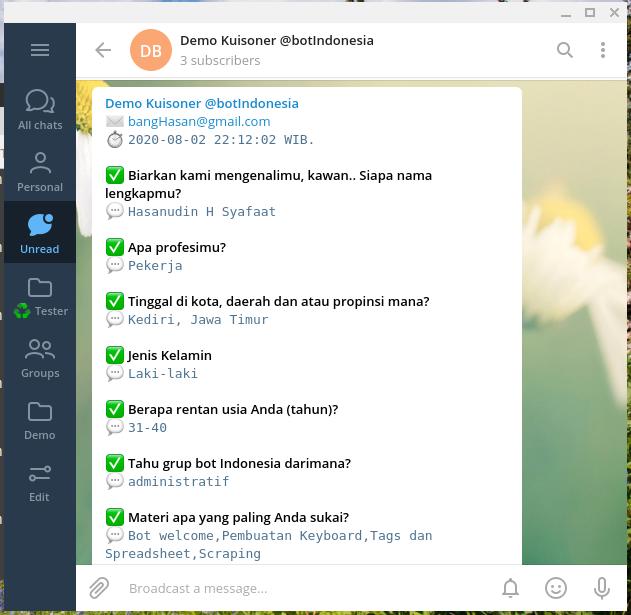
Task: Click the 3 subscribers text
Action: pos(220,60)
